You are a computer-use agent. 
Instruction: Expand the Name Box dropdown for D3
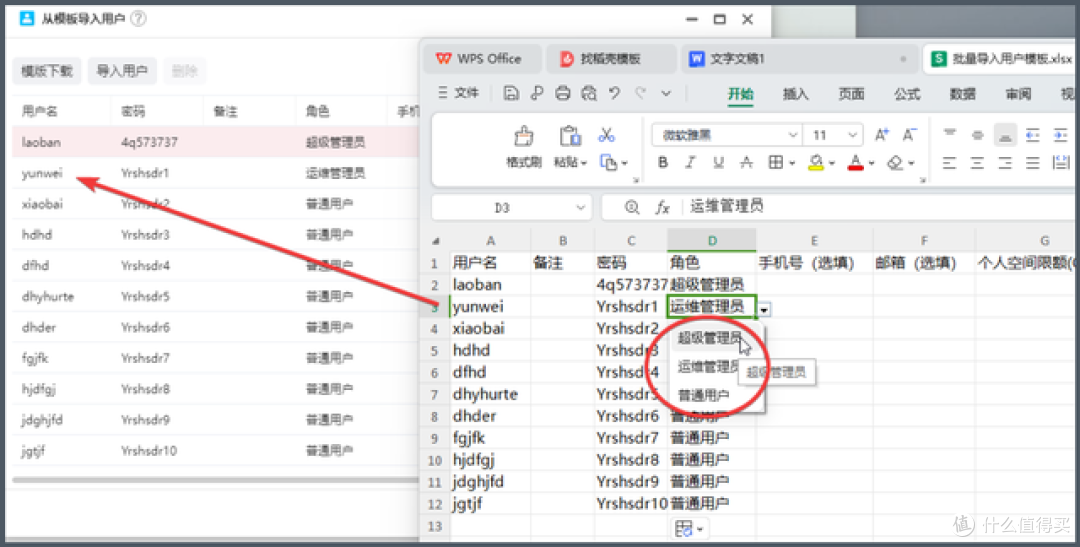tap(580, 207)
